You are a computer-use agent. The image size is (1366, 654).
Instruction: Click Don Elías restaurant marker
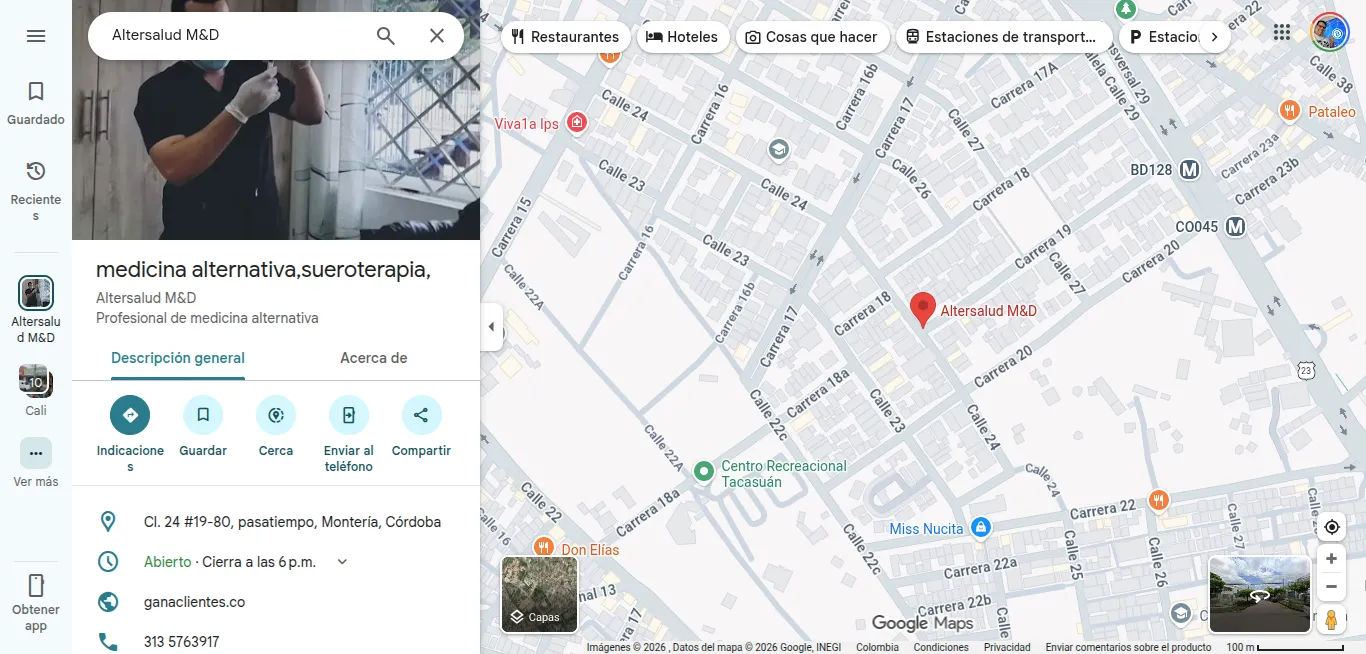coord(543,546)
